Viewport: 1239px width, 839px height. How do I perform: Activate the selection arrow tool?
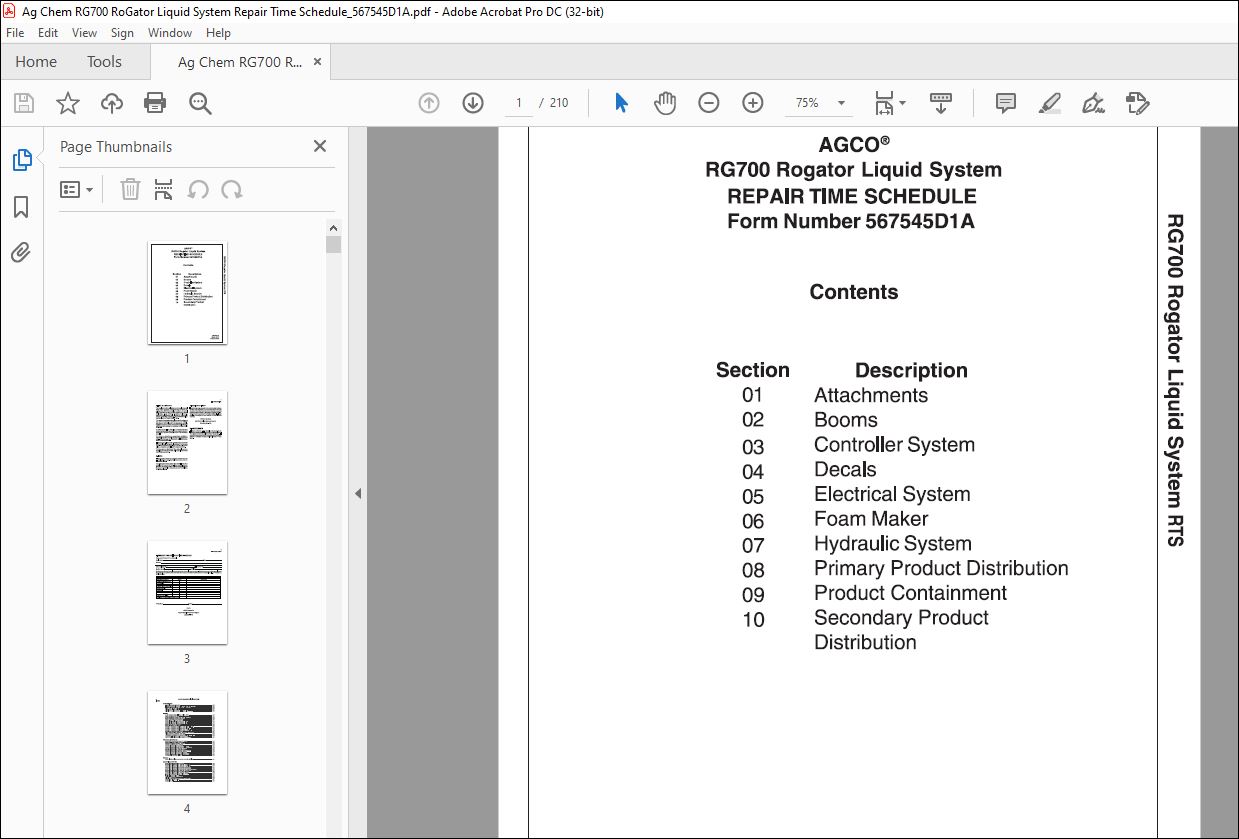pos(621,103)
